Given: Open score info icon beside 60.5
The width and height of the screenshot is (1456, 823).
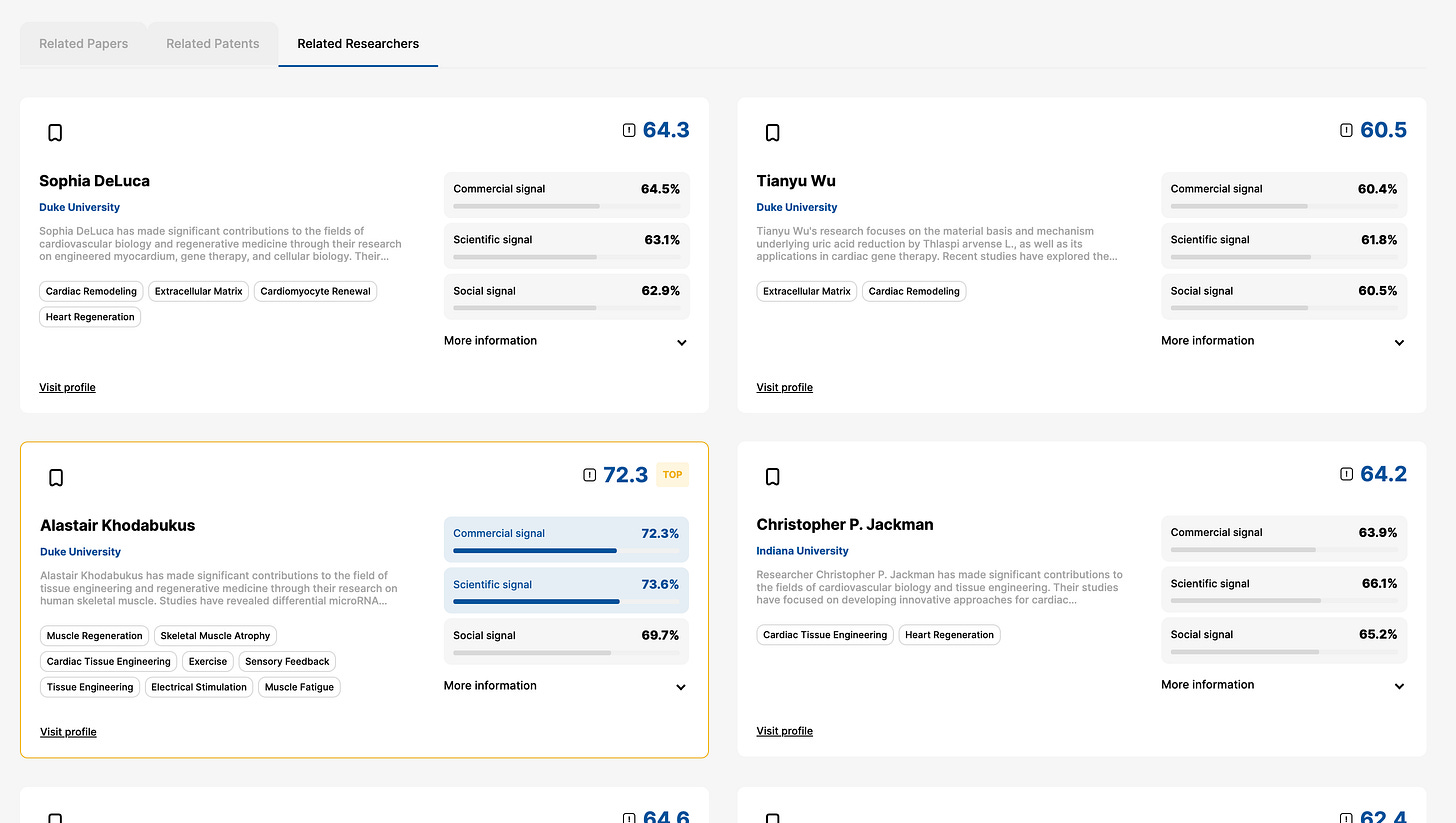Looking at the screenshot, I should (x=1346, y=130).
